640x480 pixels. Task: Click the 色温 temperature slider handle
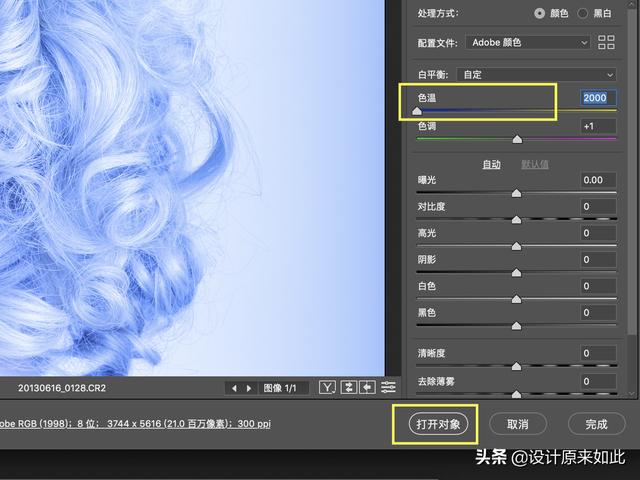pyautogui.click(x=417, y=111)
